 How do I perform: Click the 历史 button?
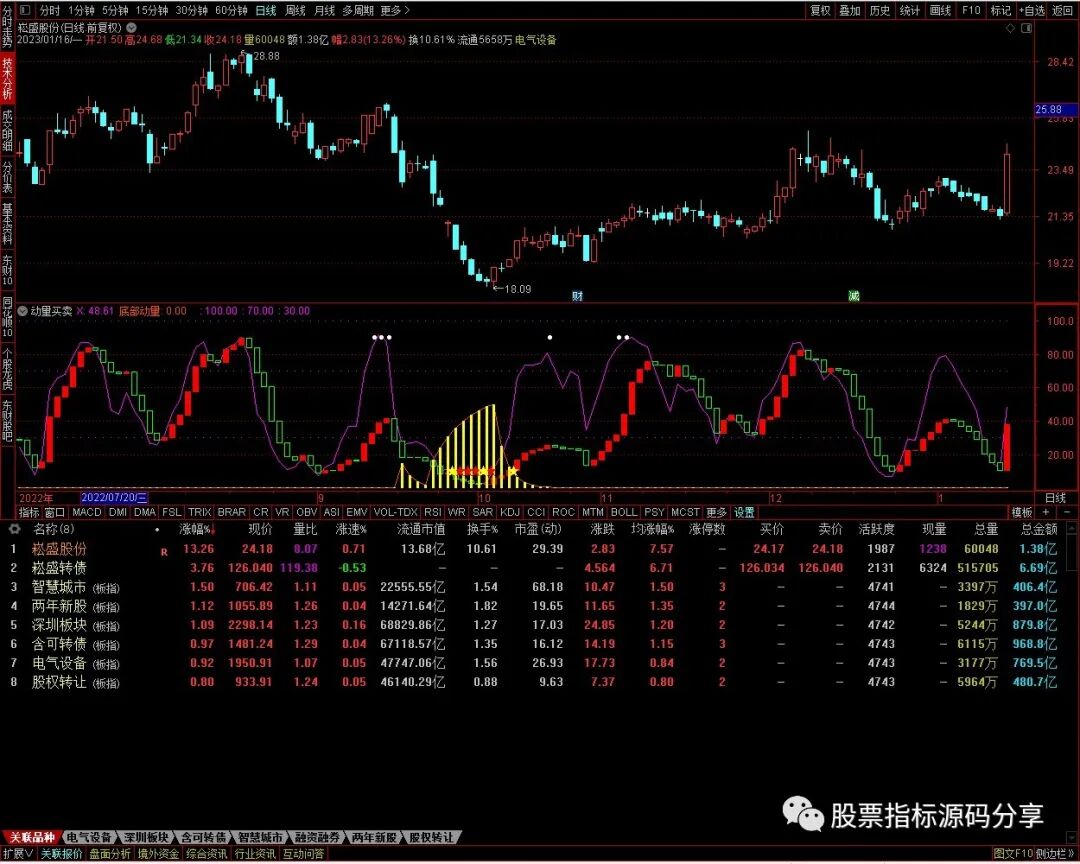coord(880,10)
